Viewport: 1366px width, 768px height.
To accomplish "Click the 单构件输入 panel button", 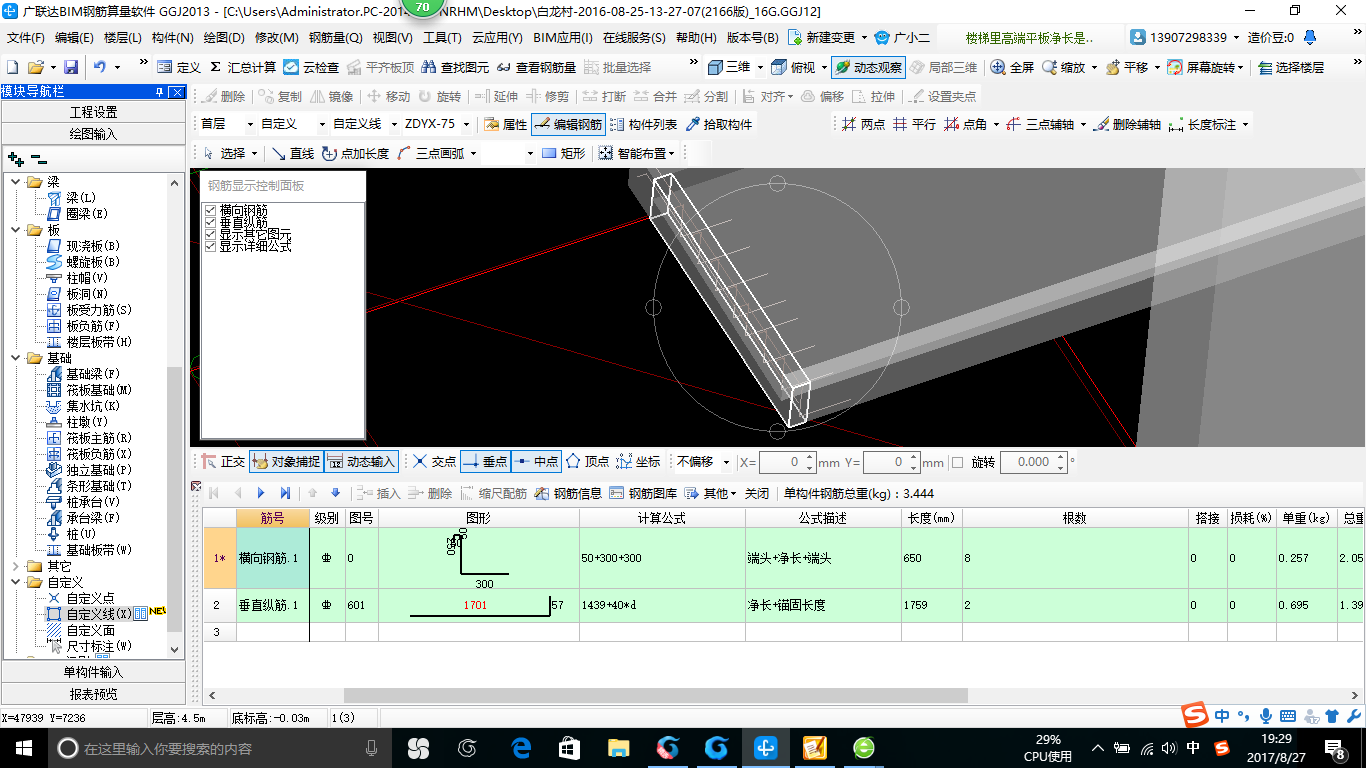I will click(93, 672).
